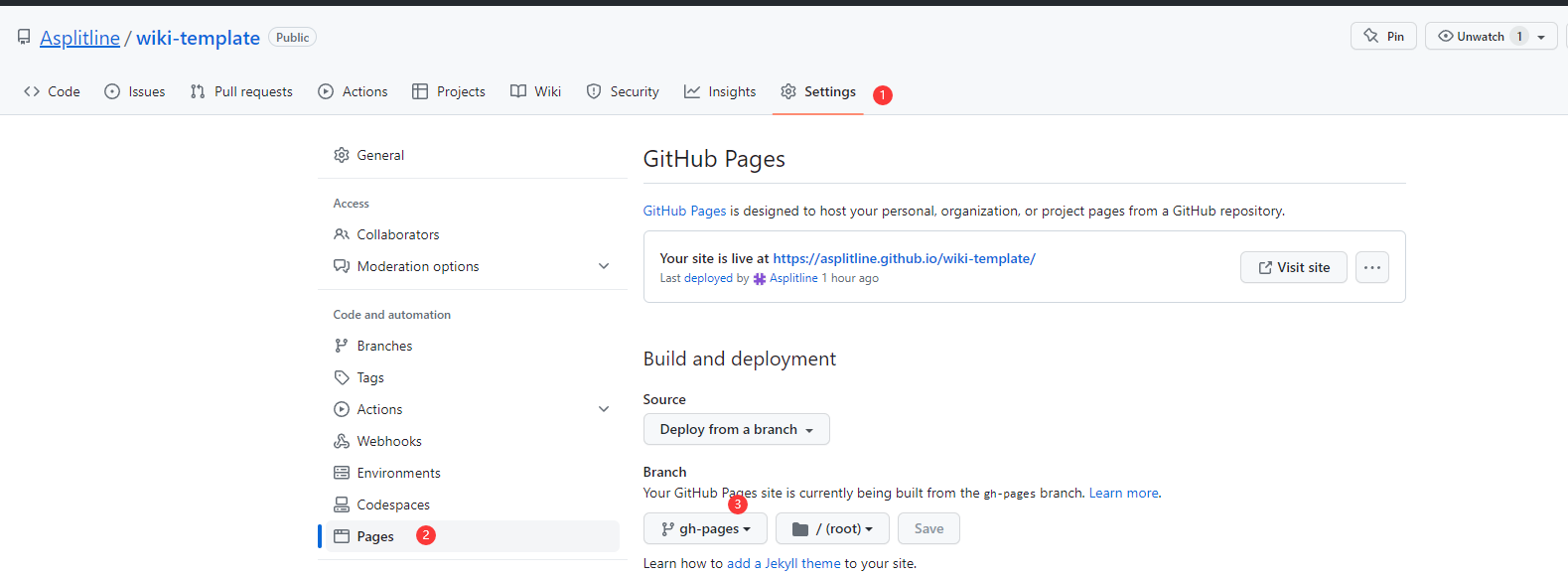1568x576 pixels.
Task: Click the Save button
Action: (x=928, y=528)
